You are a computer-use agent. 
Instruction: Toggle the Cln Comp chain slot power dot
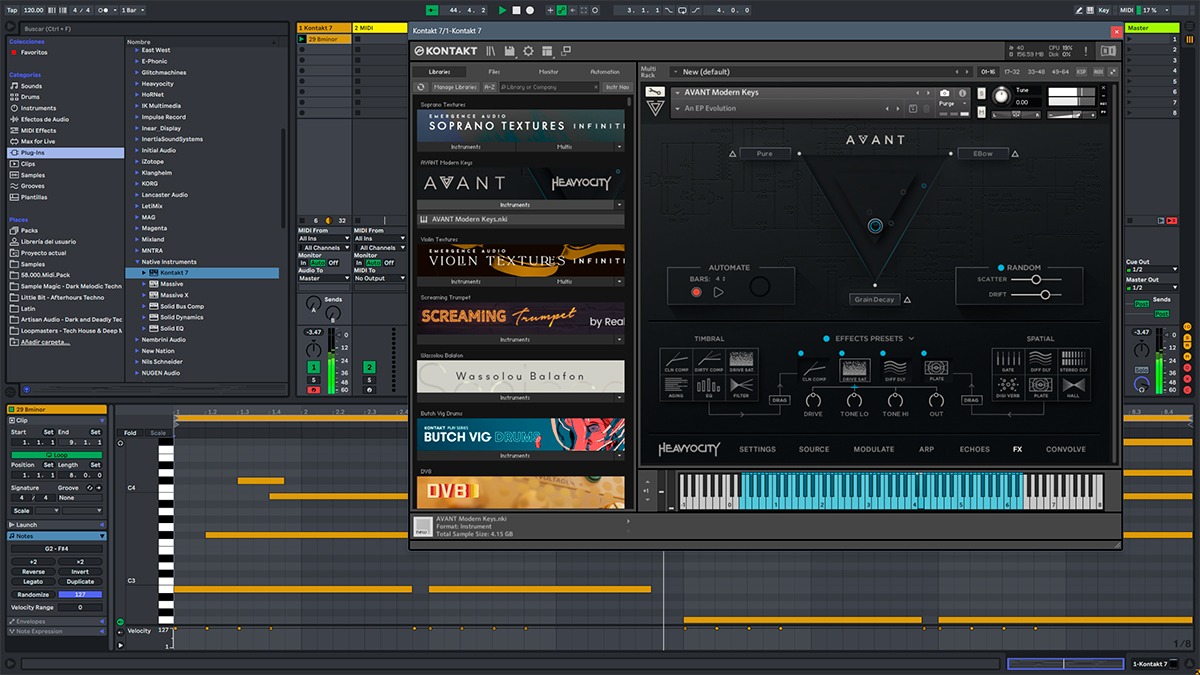point(800,353)
